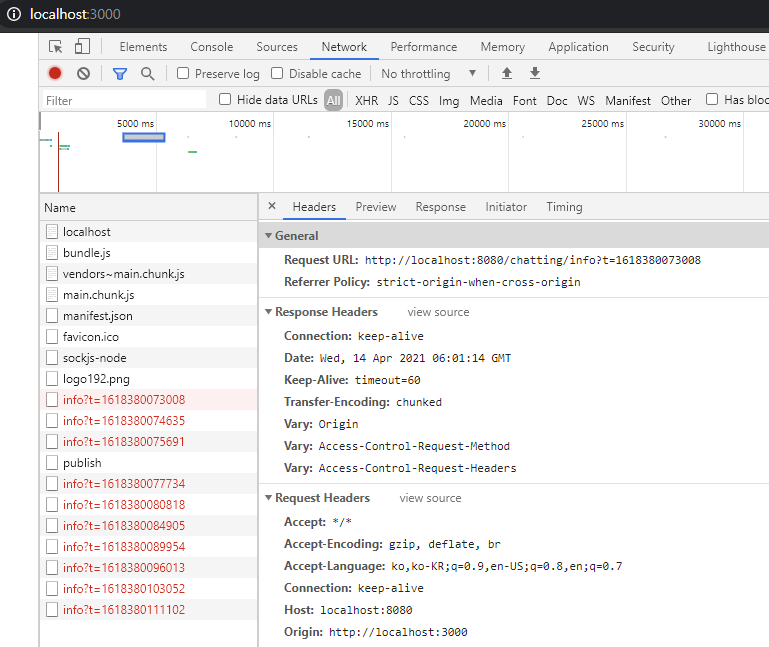The image size is (769, 647).
Task: Click the vendors~main.chunk.js file icon
Action: 51,274
